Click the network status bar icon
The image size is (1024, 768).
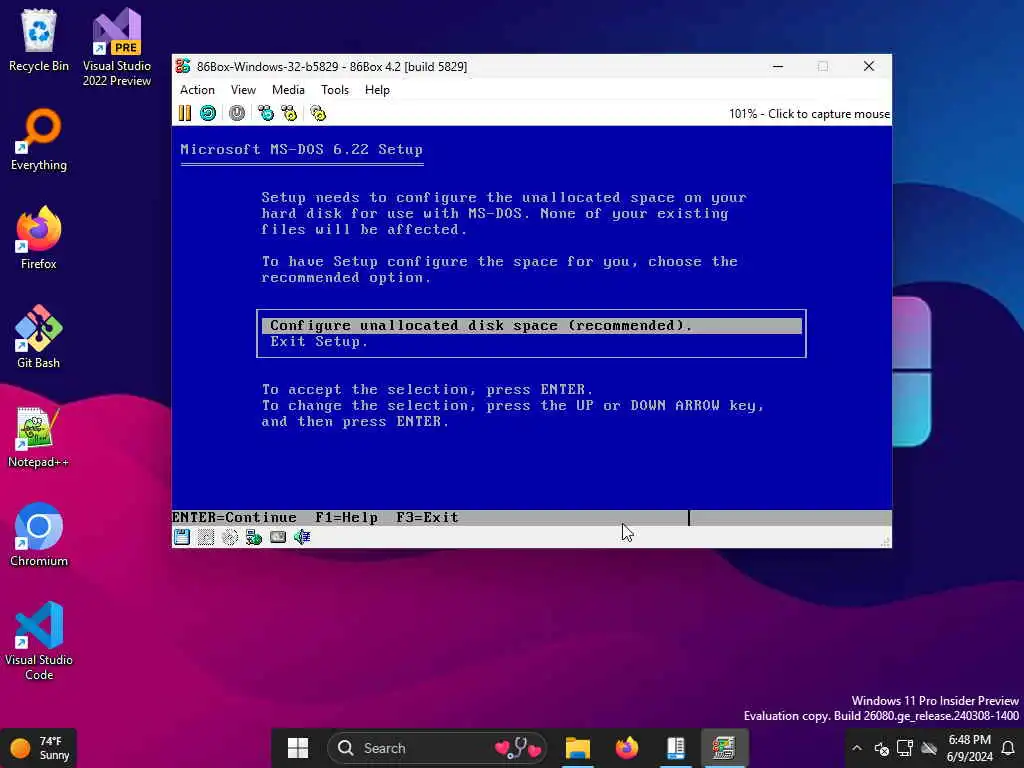(x=254, y=537)
